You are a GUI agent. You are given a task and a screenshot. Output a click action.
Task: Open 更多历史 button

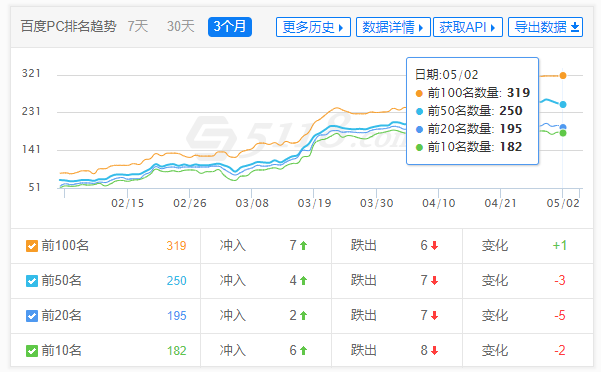313,27
